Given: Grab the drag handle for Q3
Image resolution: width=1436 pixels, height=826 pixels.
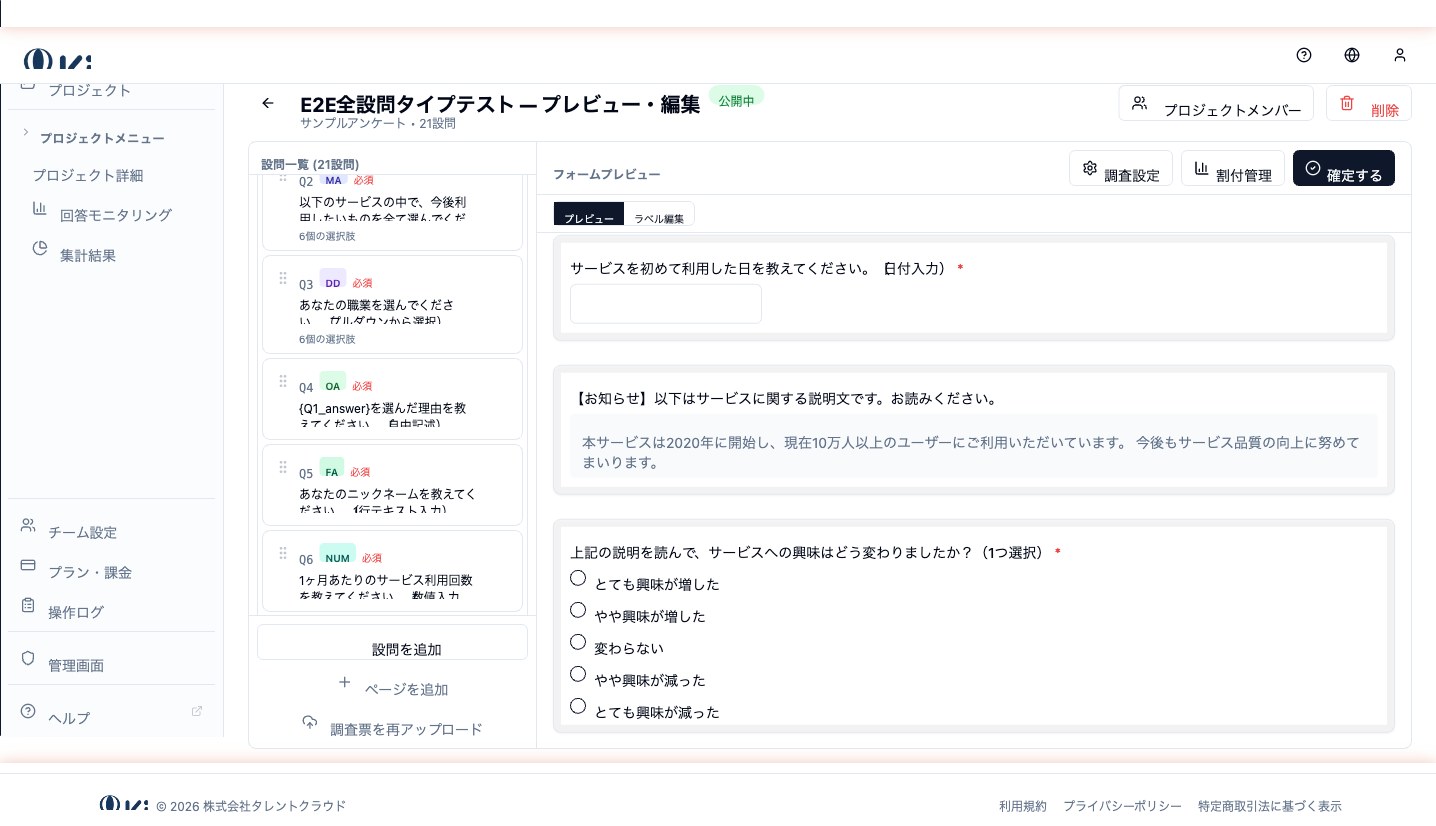Looking at the screenshot, I should (283, 278).
